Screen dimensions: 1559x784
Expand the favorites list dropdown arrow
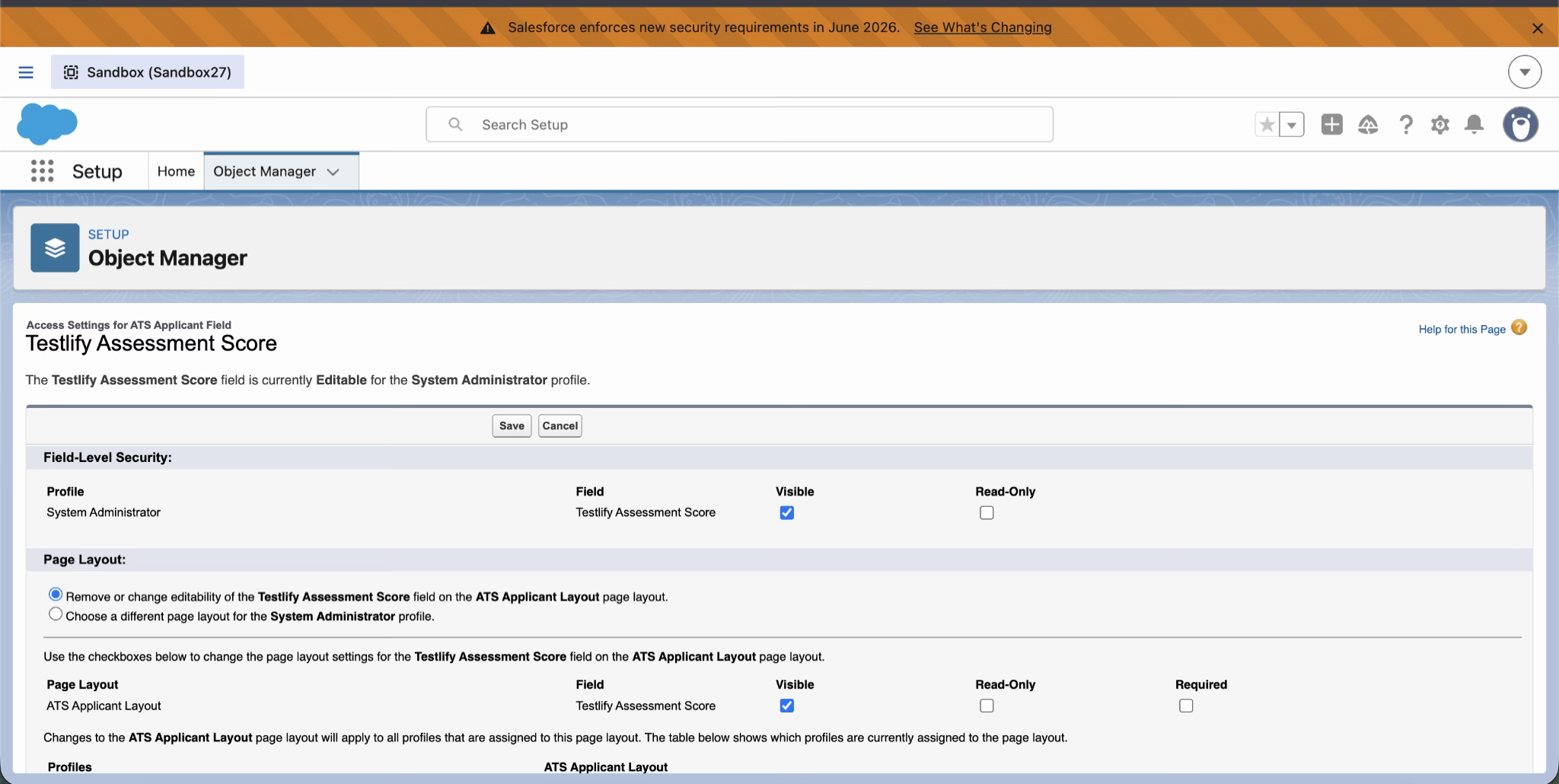[x=1292, y=124]
